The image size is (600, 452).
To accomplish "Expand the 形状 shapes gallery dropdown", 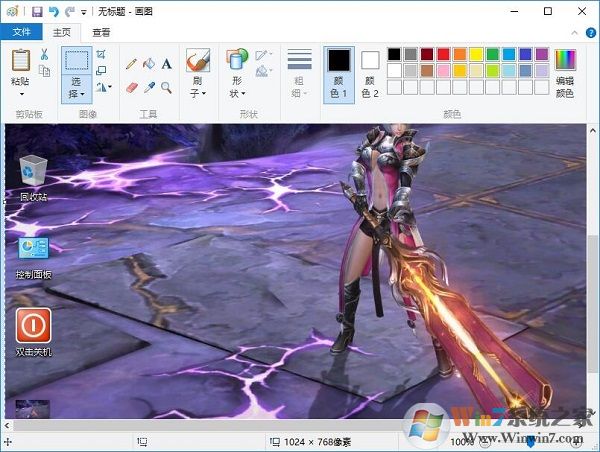I will [x=236, y=87].
